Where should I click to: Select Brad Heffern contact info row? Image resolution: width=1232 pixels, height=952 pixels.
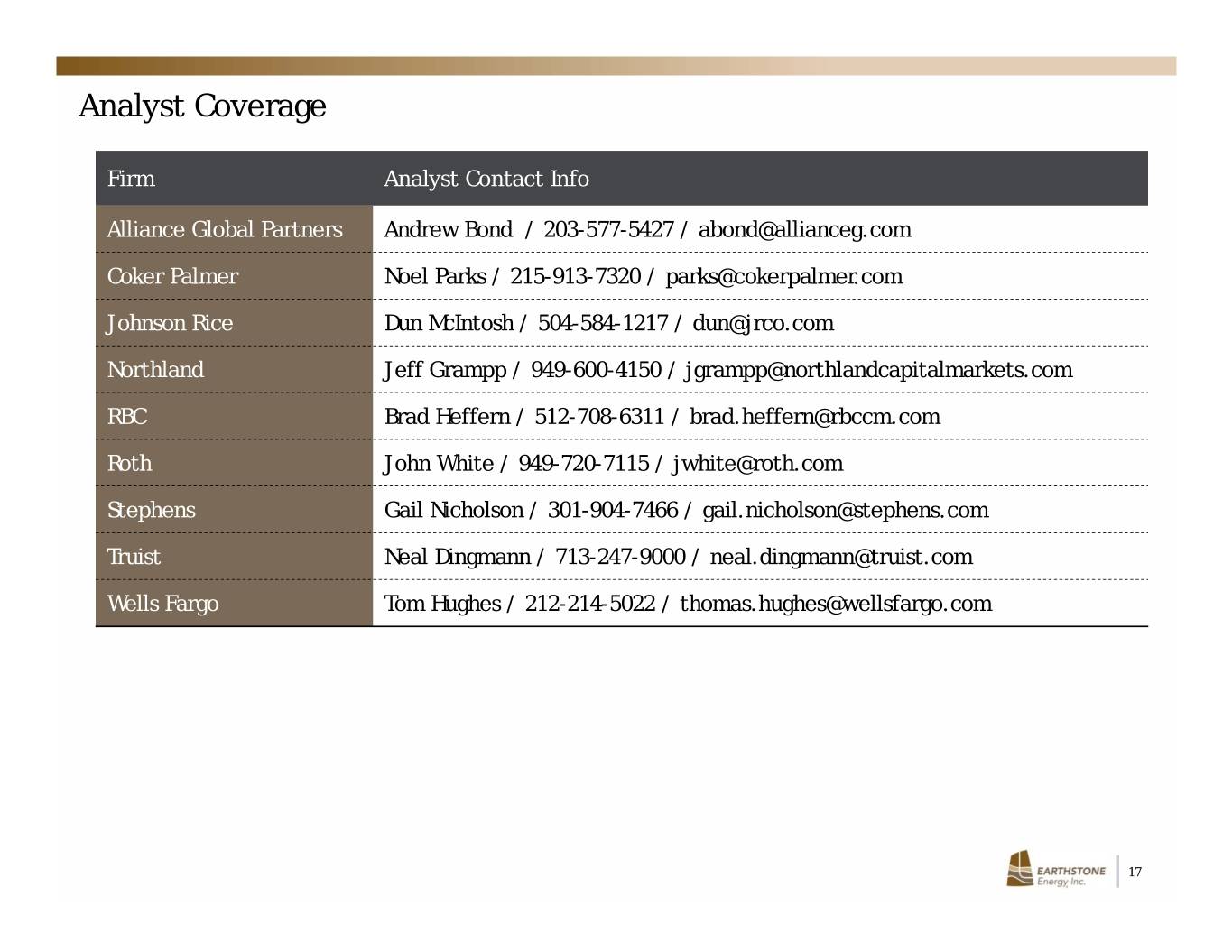[760, 417]
